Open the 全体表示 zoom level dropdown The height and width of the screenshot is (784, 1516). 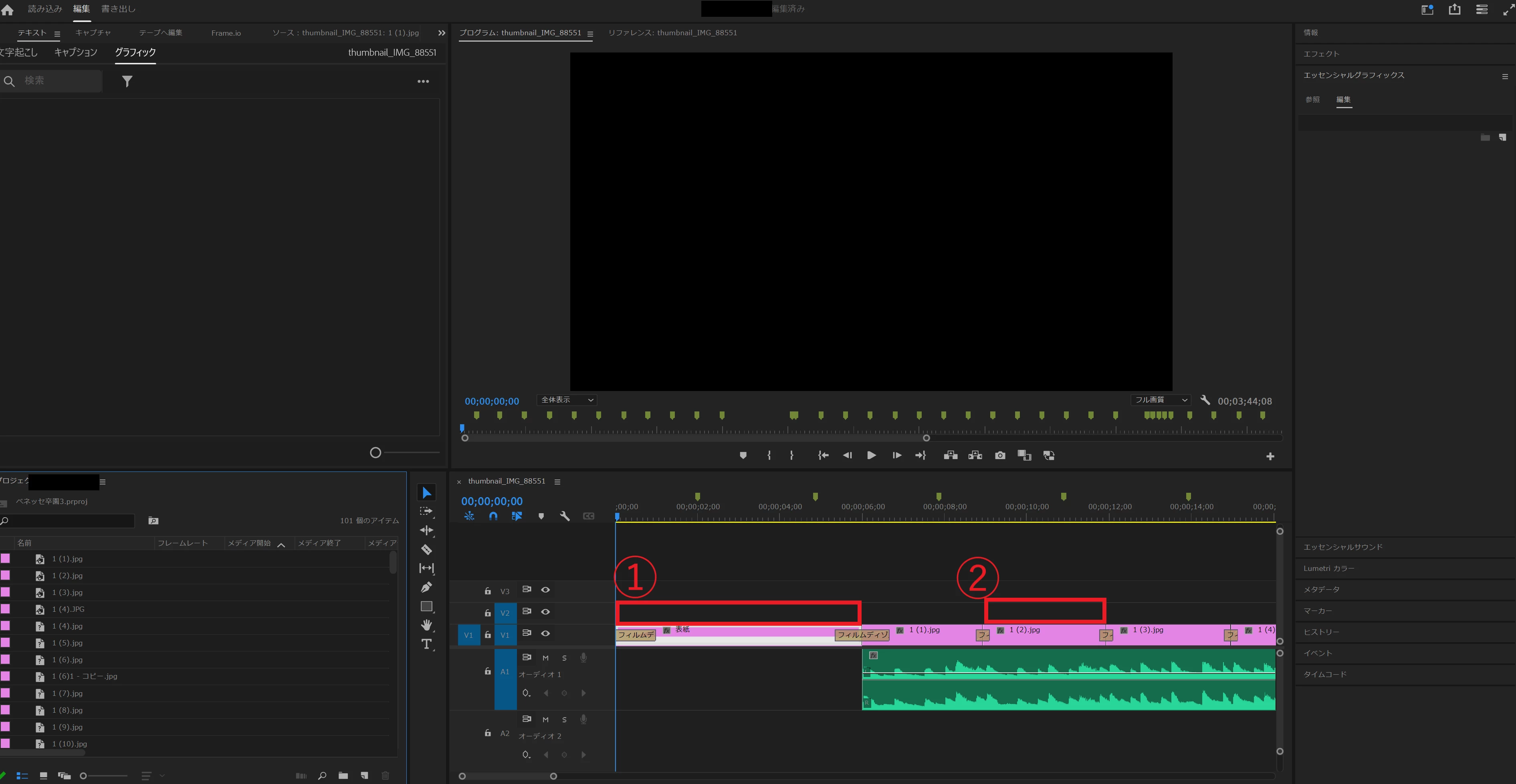[x=567, y=400]
